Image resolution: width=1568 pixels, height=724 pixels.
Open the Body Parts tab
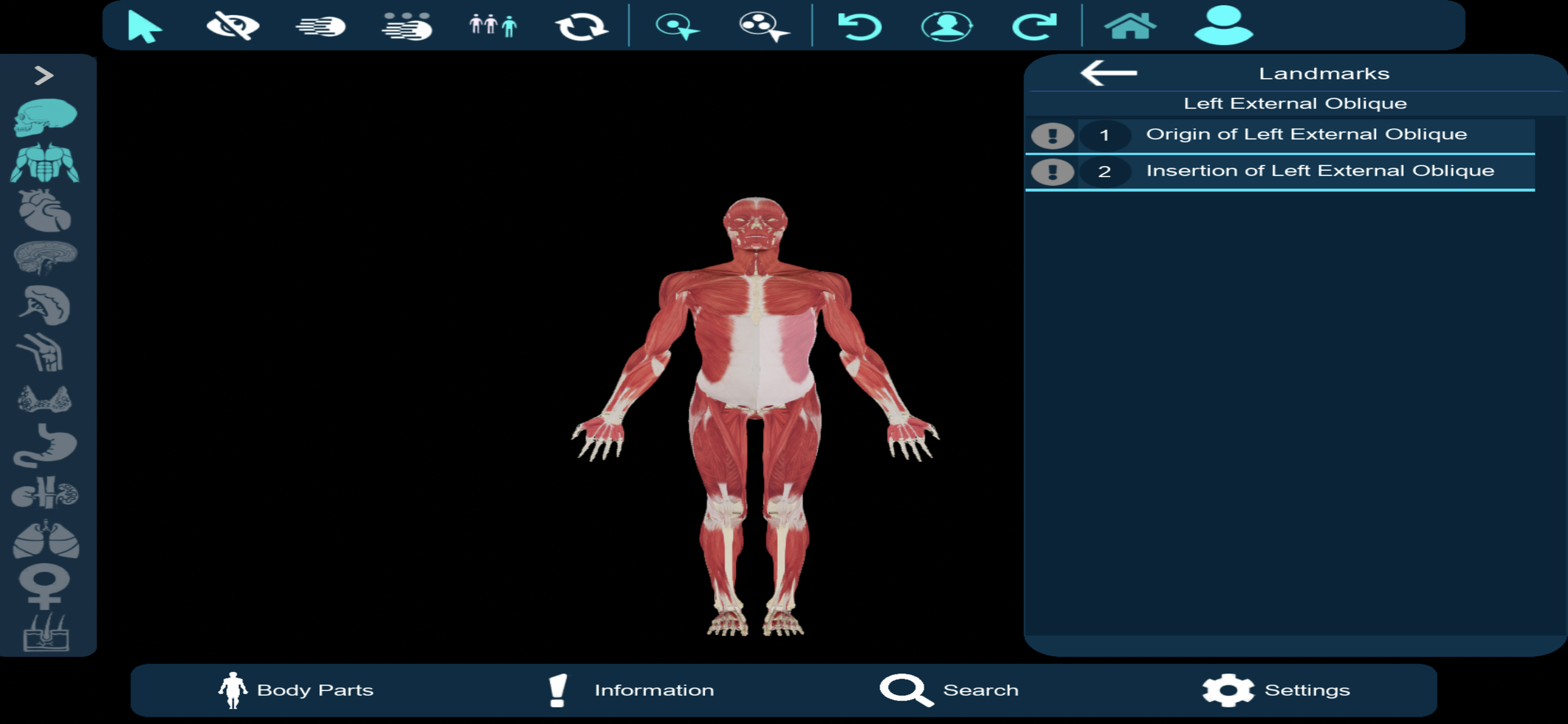click(296, 690)
